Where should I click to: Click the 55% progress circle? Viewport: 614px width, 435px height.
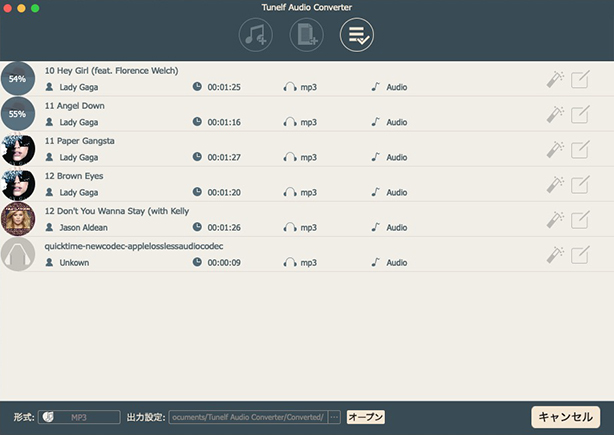(18, 114)
